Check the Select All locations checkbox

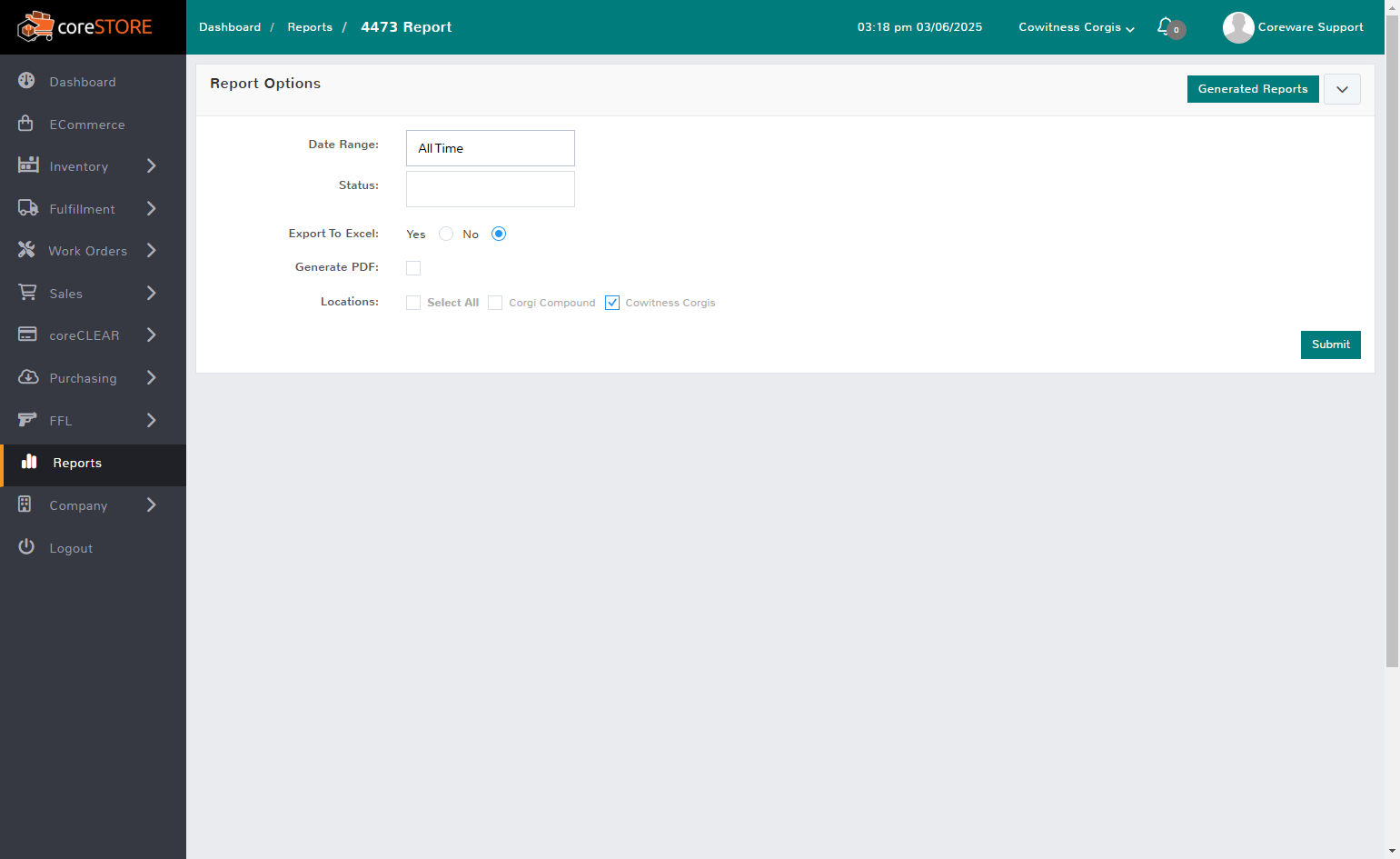(x=413, y=303)
